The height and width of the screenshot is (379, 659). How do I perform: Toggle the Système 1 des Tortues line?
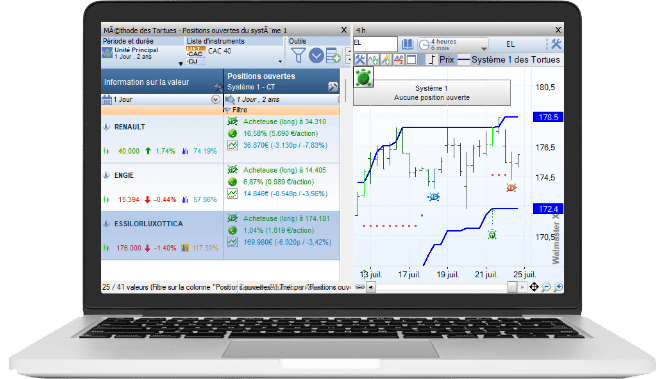(x=509, y=60)
